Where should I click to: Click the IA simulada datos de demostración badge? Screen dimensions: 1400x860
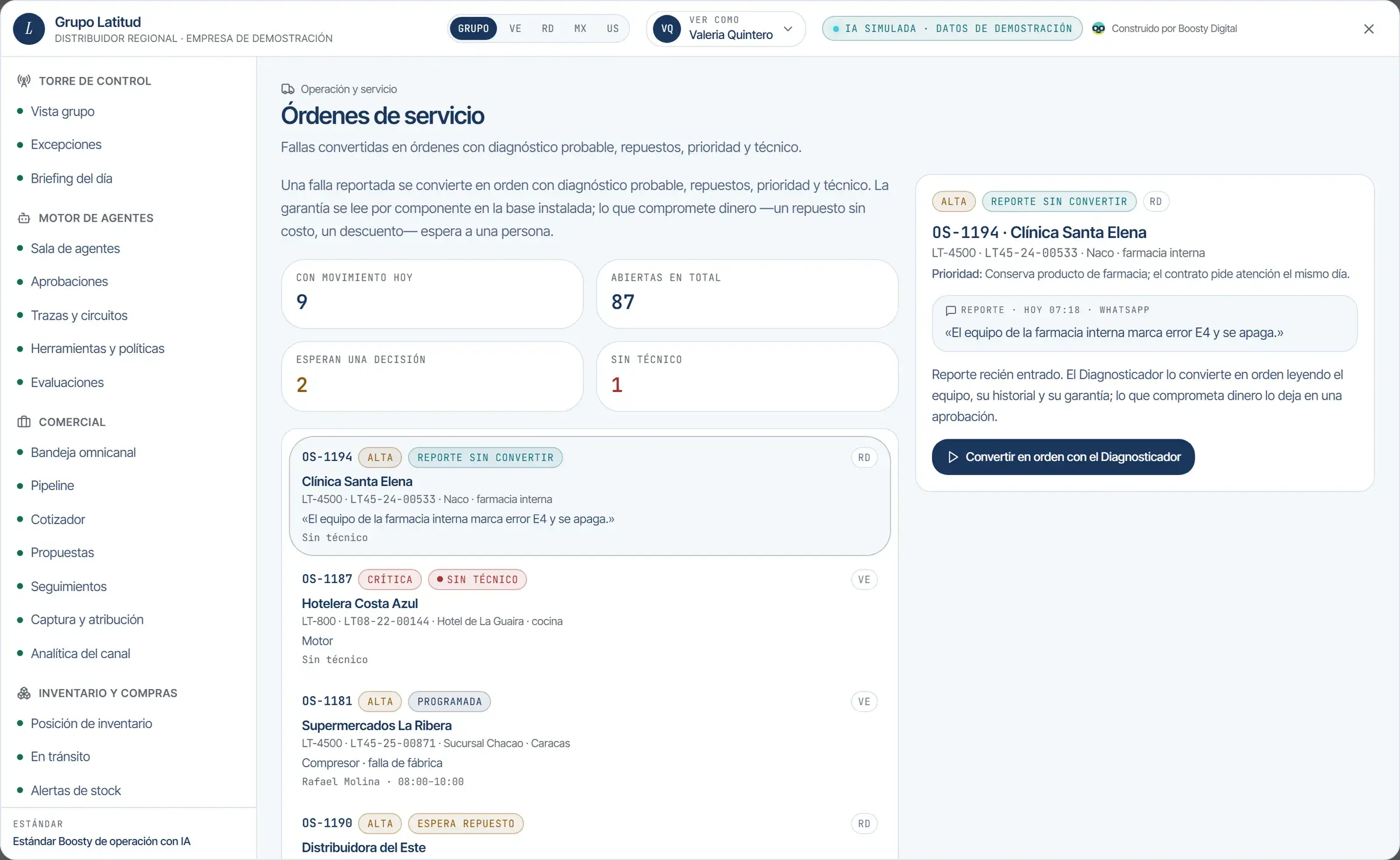[952, 29]
